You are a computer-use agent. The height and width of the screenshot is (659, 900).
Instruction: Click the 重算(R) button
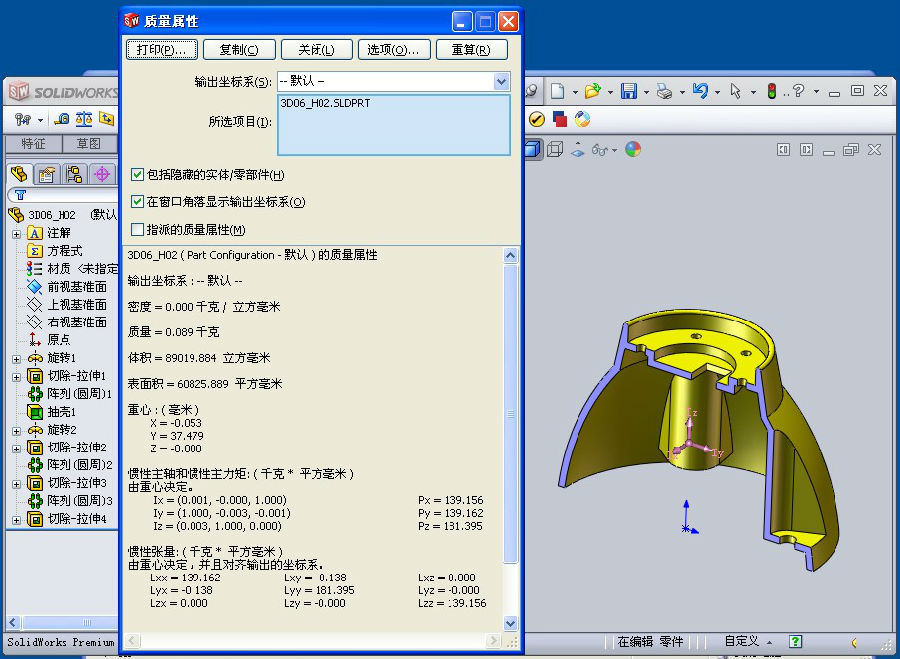click(471, 50)
